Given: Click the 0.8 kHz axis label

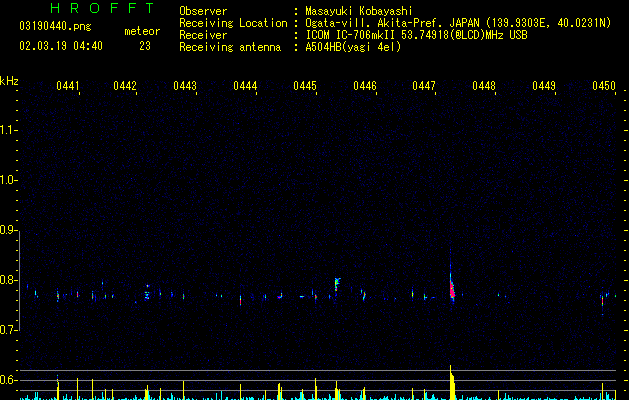Looking at the screenshot, I should click(8, 280).
